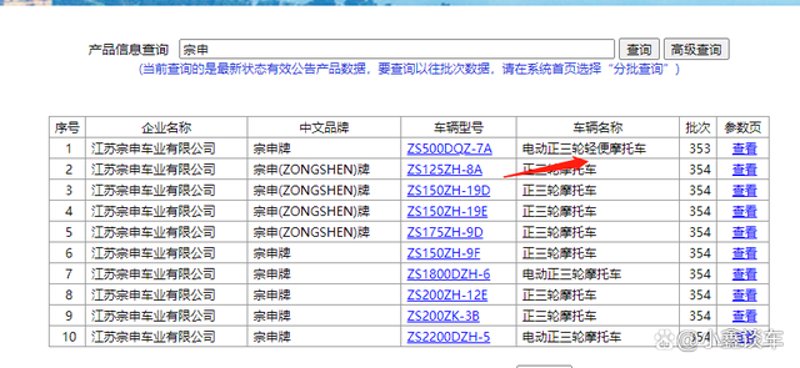Click batch number 353 in the first row
Screen dimensions: 800x368
point(699,149)
